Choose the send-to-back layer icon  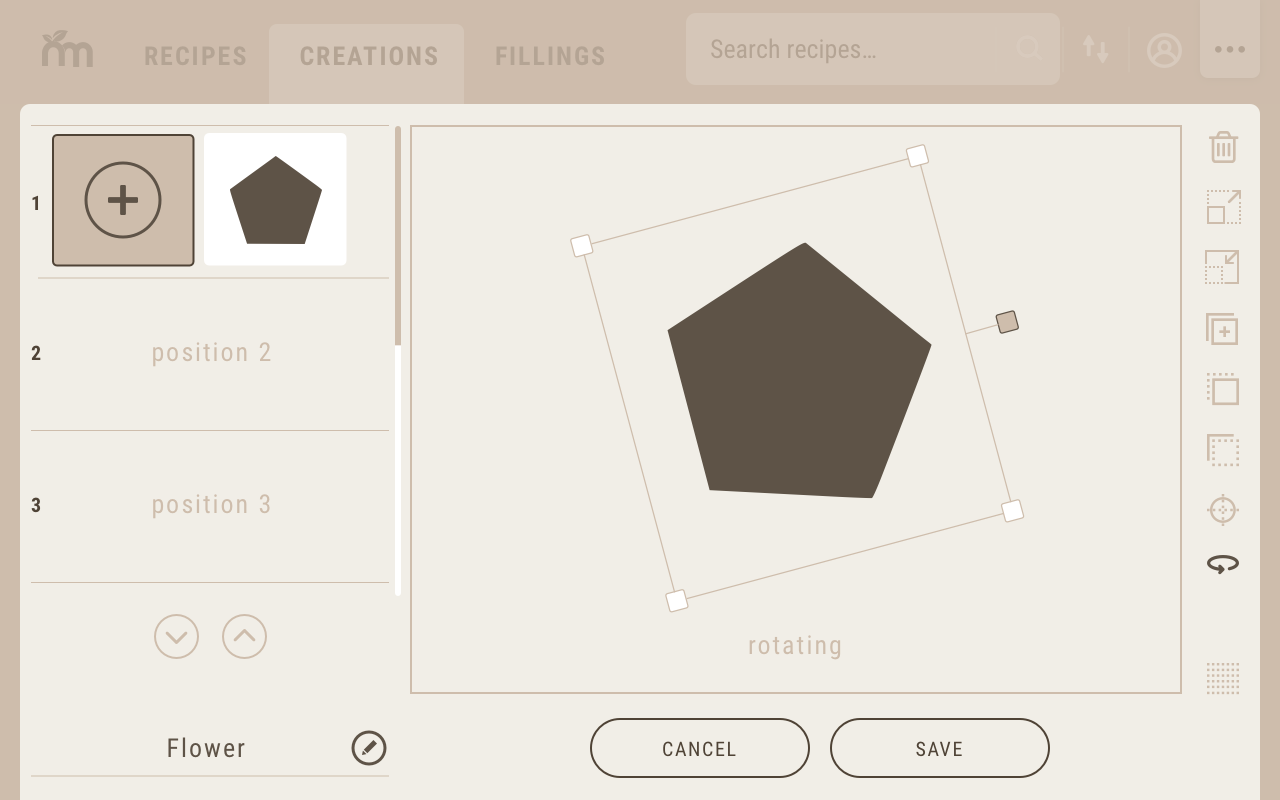tap(1223, 450)
